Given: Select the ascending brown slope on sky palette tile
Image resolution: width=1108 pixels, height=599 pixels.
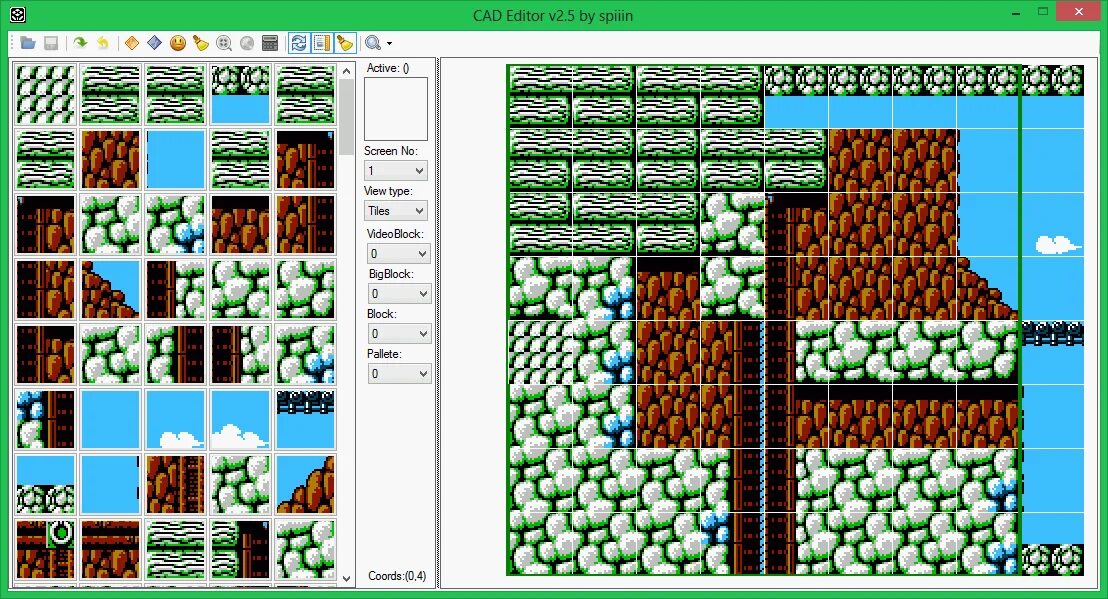Looking at the screenshot, I should pos(305,485).
